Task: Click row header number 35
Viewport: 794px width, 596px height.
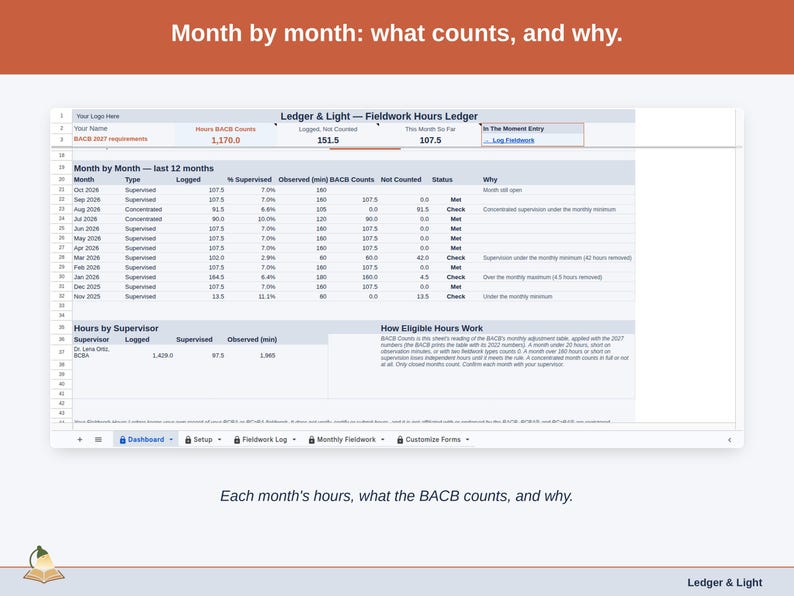Action: pyautogui.click(x=61, y=328)
